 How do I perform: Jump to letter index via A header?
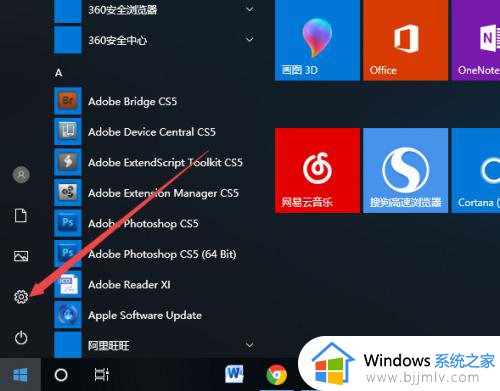(59, 73)
